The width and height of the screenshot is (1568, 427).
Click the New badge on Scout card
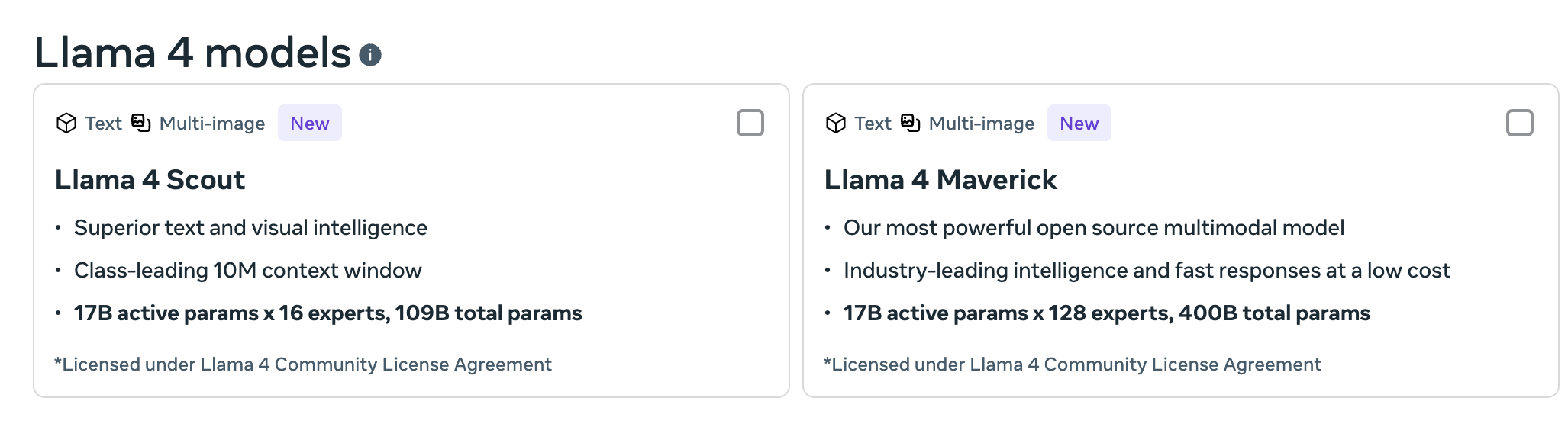pyautogui.click(x=309, y=123)
